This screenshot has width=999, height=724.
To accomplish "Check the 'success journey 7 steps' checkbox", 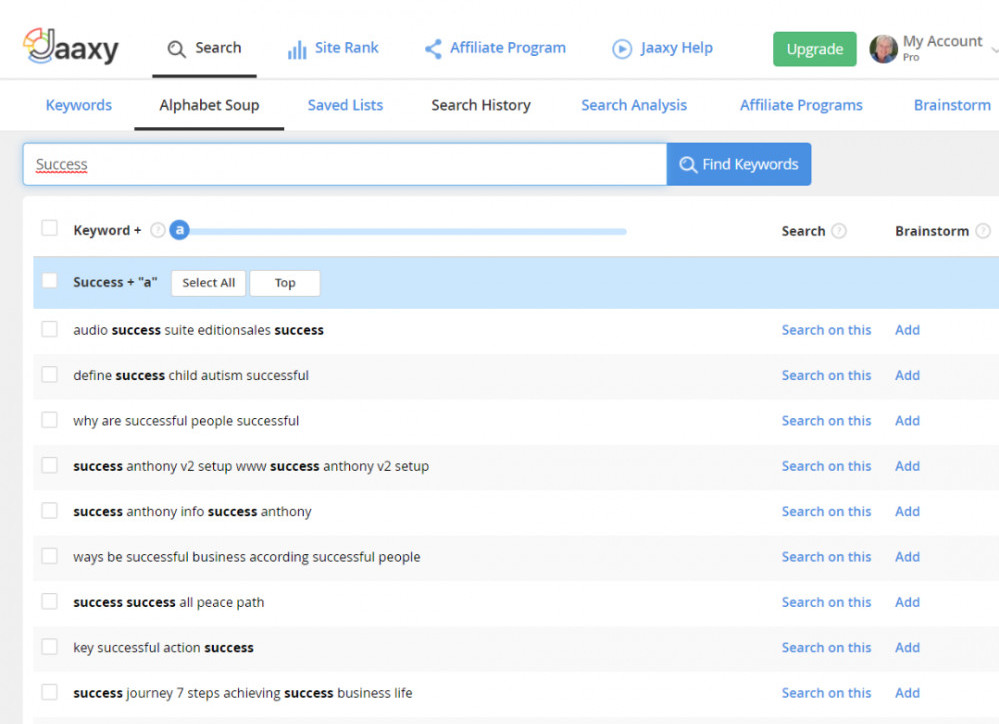I will [49, 691].
